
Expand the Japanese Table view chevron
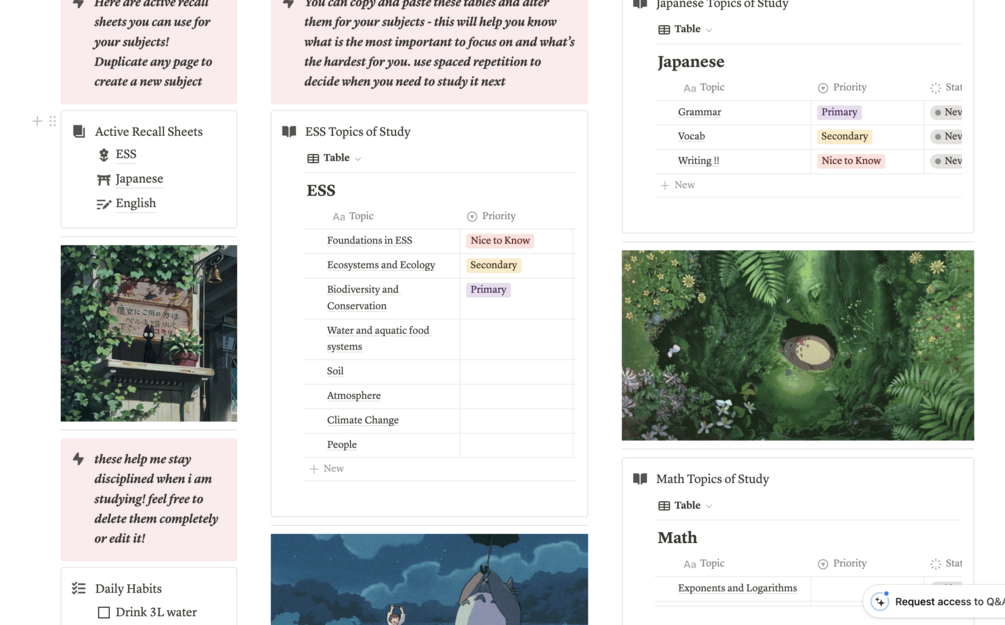pos(709,30)
